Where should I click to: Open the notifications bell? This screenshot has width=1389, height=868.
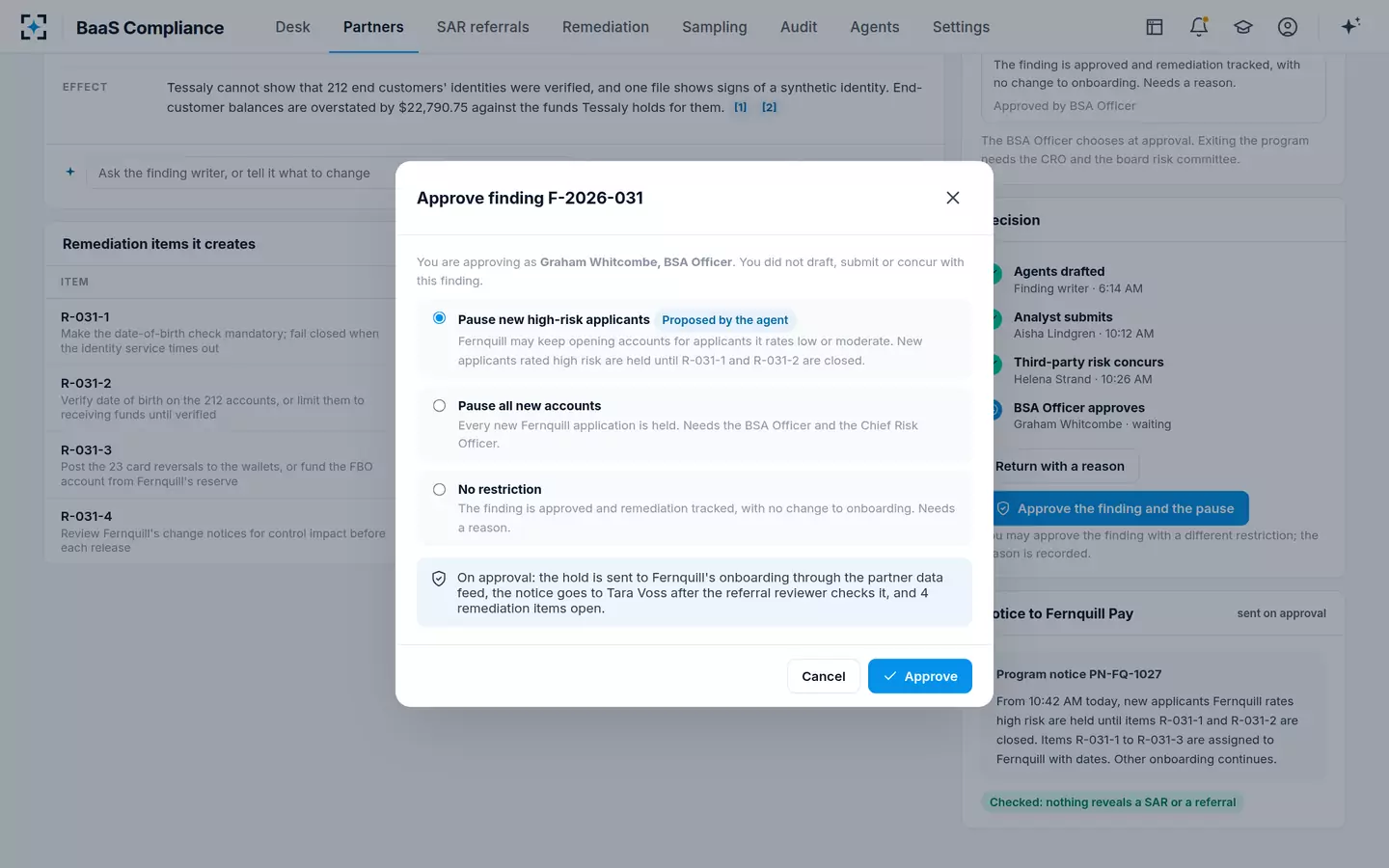[x=1199, y=27]
